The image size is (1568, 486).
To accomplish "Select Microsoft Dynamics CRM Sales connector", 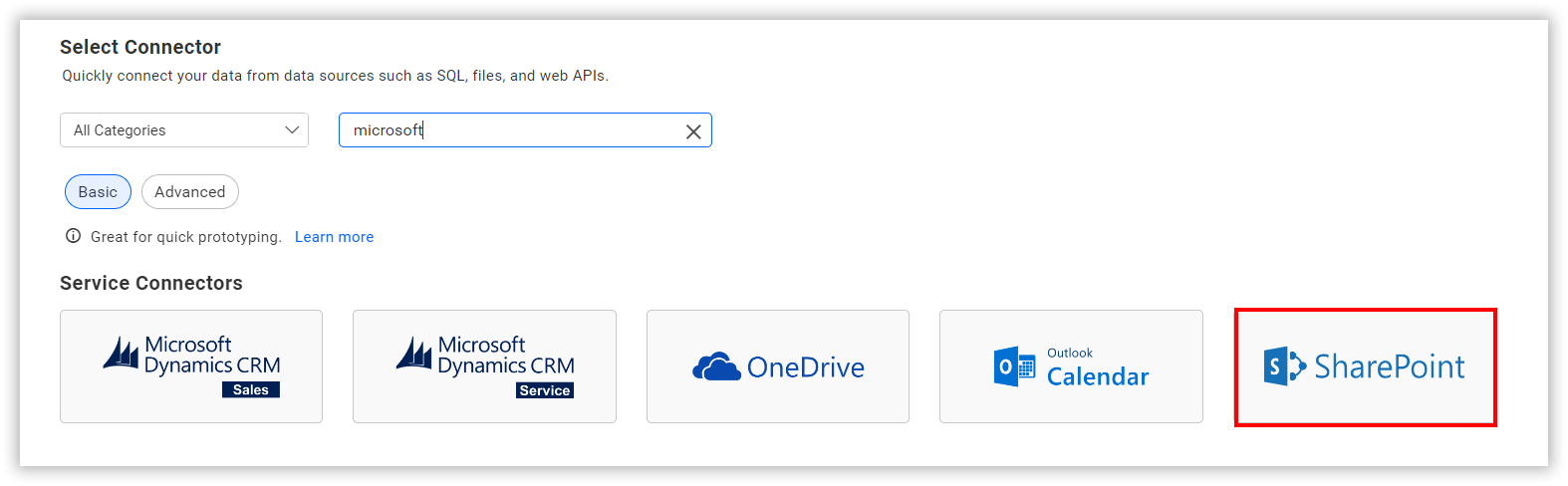I will pyautogui.click(x=191, y=366).
